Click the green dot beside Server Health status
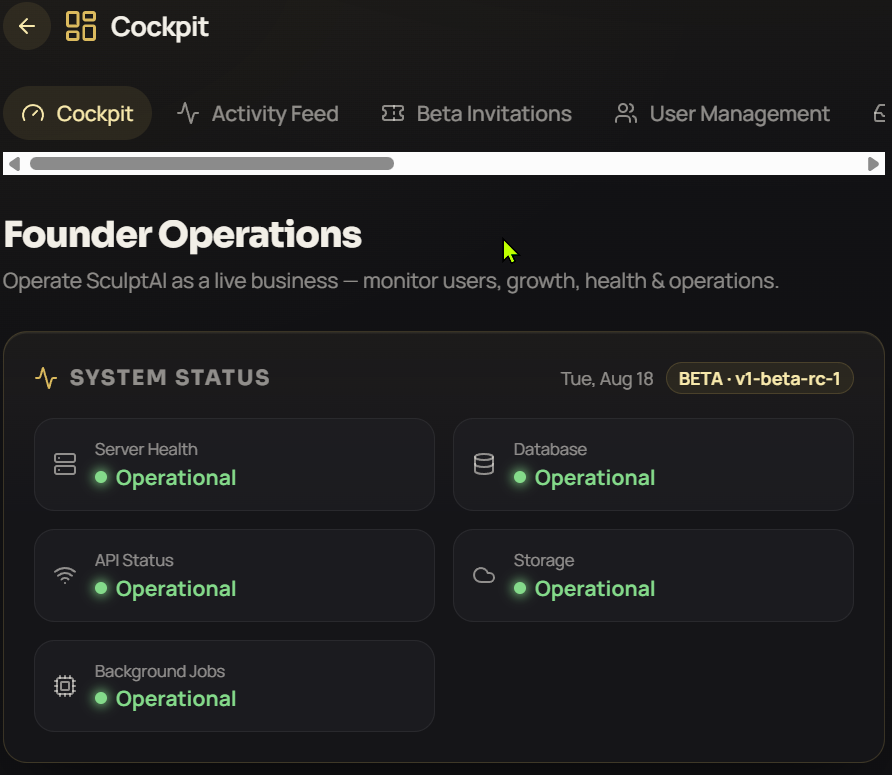The width and height of the screenshot is (892, 775). pyautogui.click(x=101, y=477)
